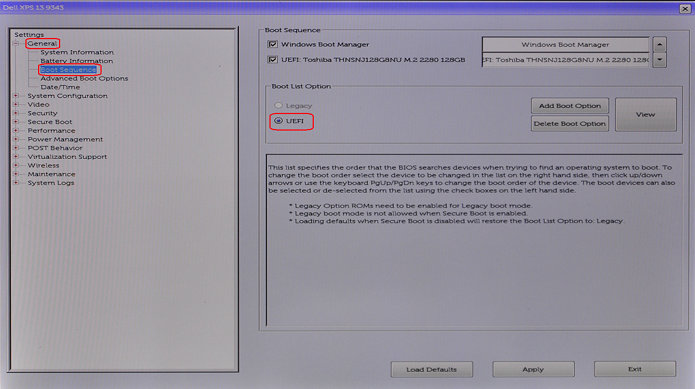Expand the Secure Boot node
The height and width of the screenshot is (389, 695).
(16, 122)
